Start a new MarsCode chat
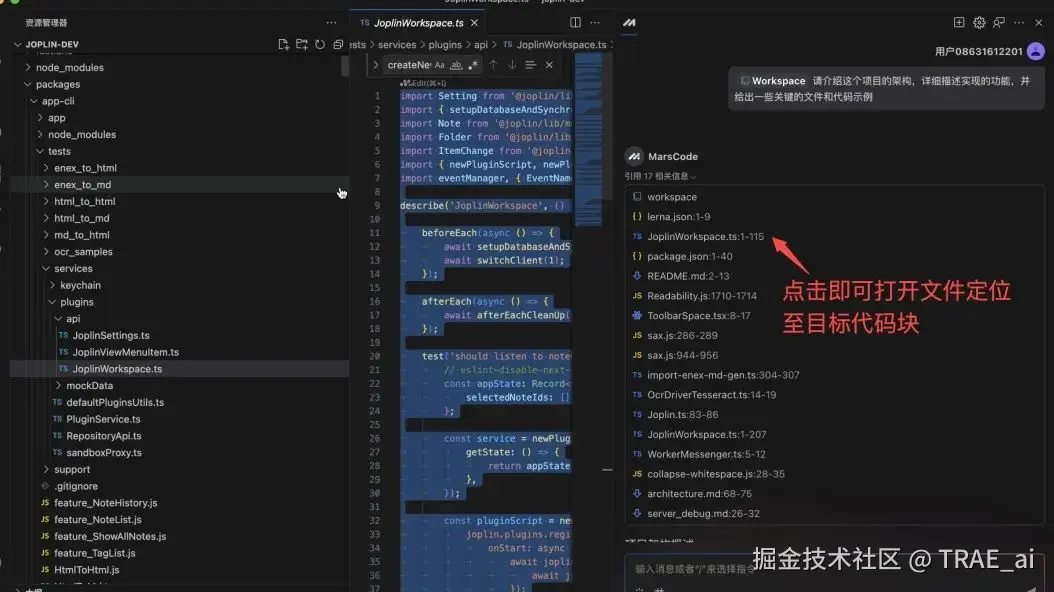Viewport: 1054px width, 592px height. [x=959, y=23]
